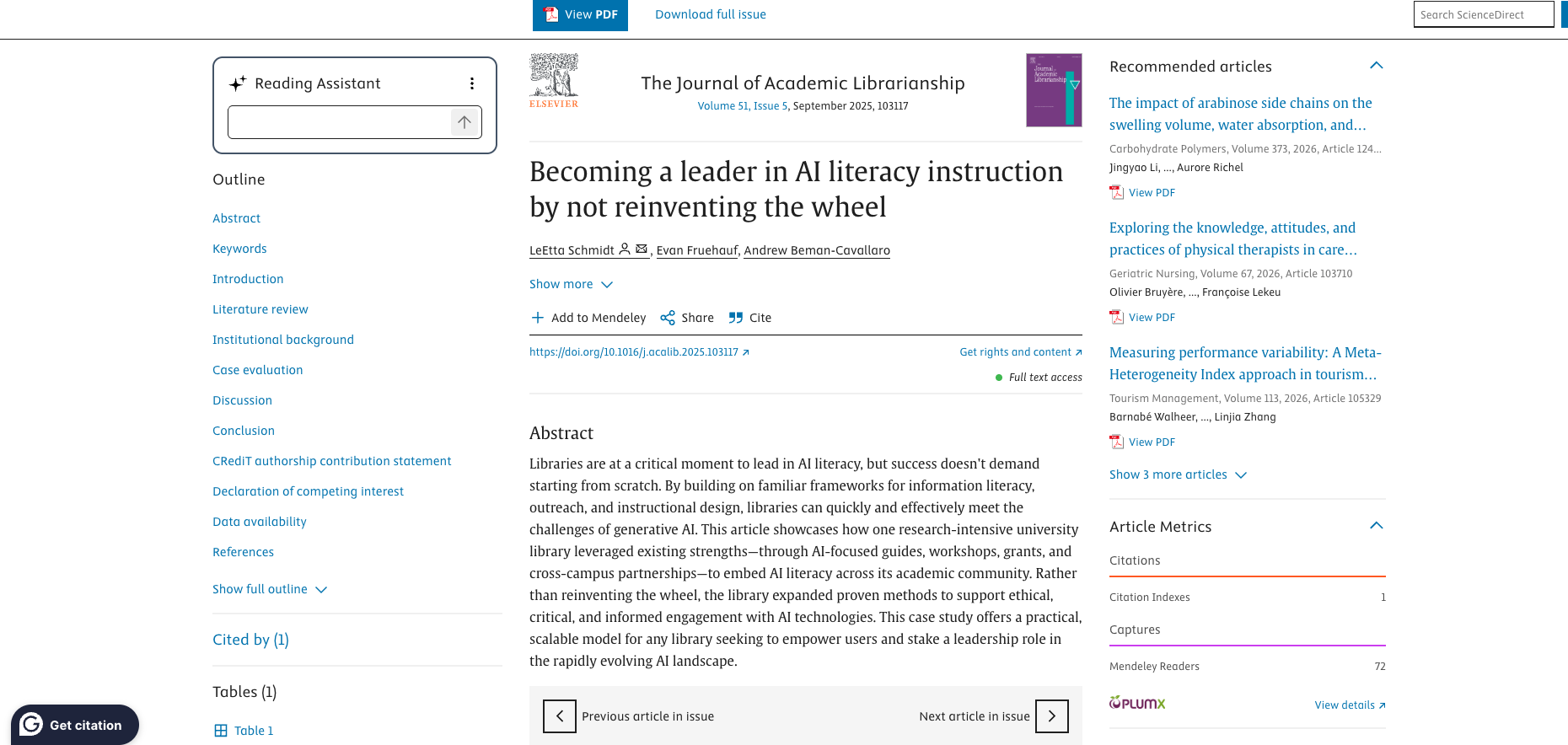Go to previous article in issue
This screenshot has width=1568, height=745.
point(560,716)
